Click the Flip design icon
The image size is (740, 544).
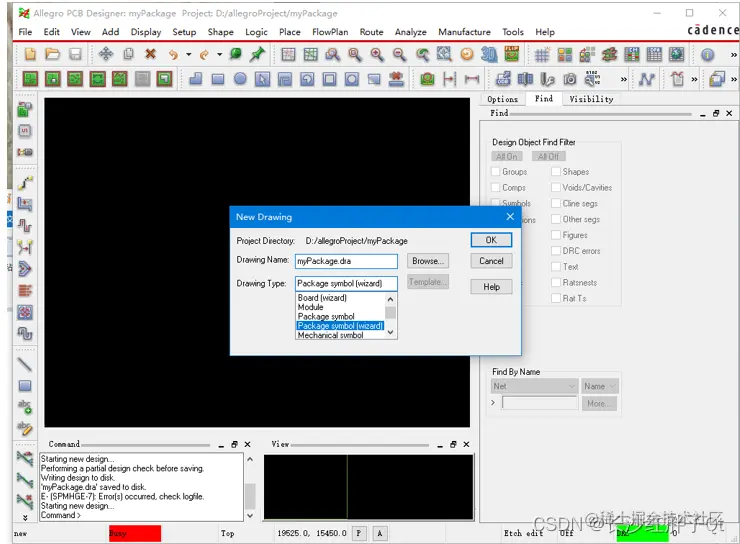512,54
